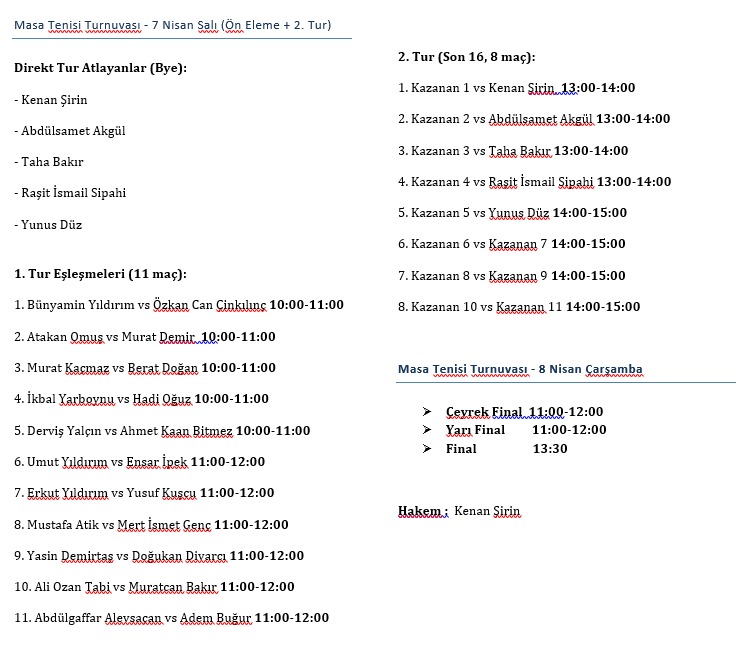Click Taha Bakır in the bye list
750x658 pixels.
coord(49,162)
